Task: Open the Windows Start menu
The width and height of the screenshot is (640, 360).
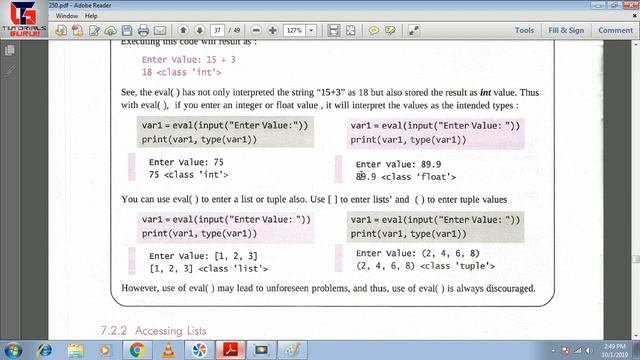Action: pyautogui.click(x=13, y=350)
